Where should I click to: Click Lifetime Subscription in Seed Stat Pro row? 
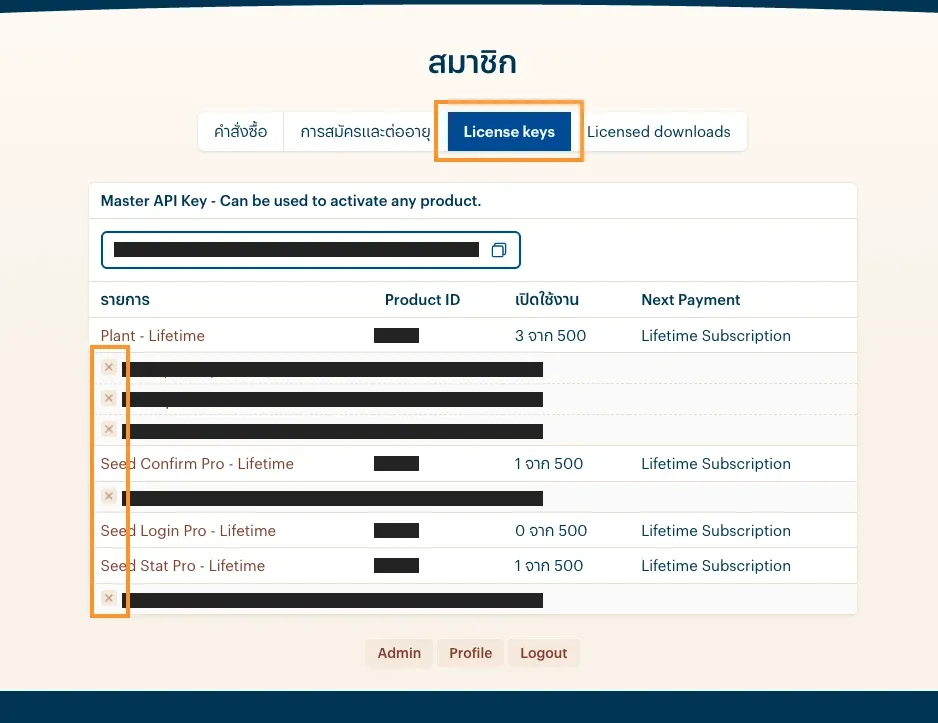click(716, 566)
